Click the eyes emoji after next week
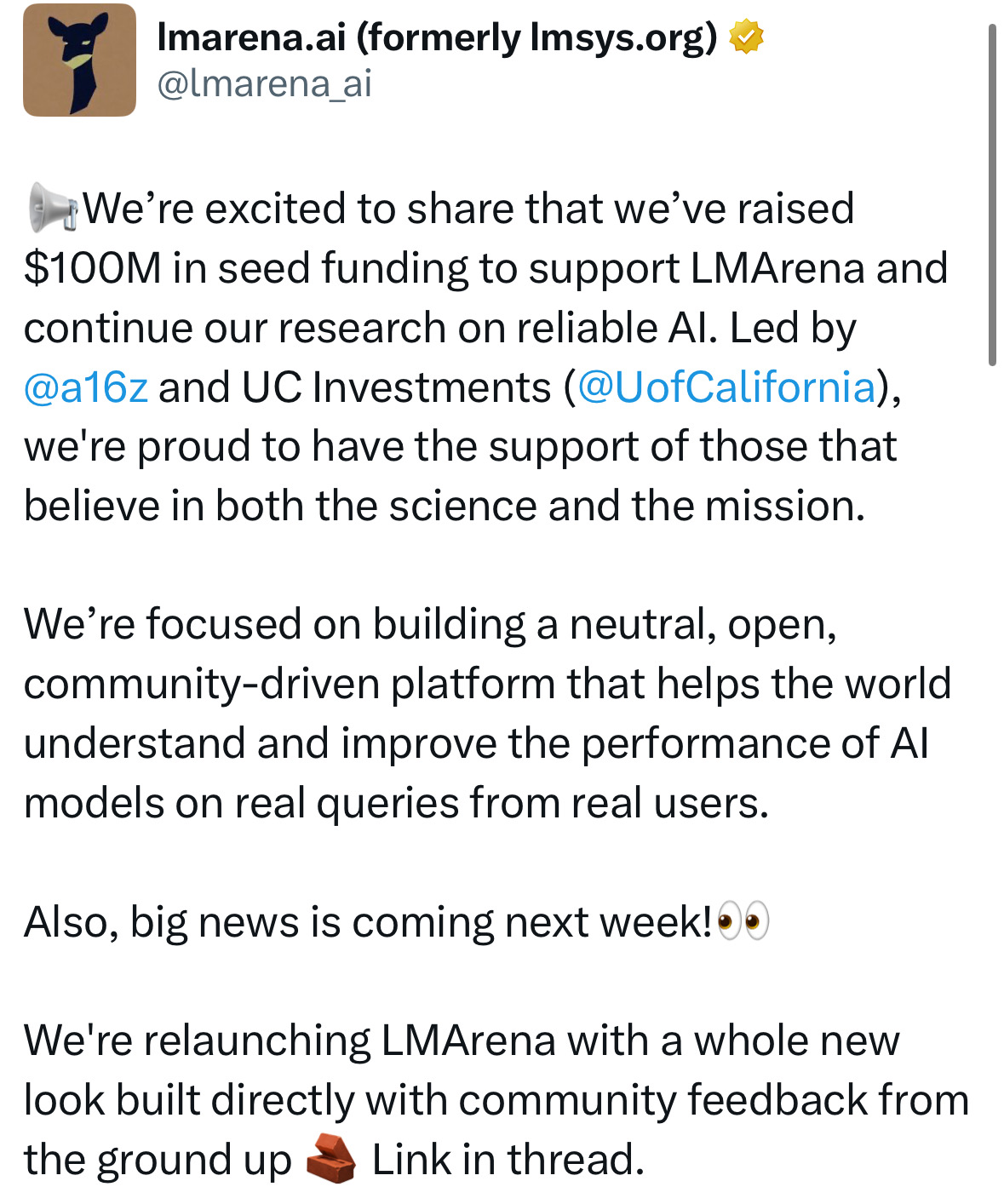 [x=743, y=921]
